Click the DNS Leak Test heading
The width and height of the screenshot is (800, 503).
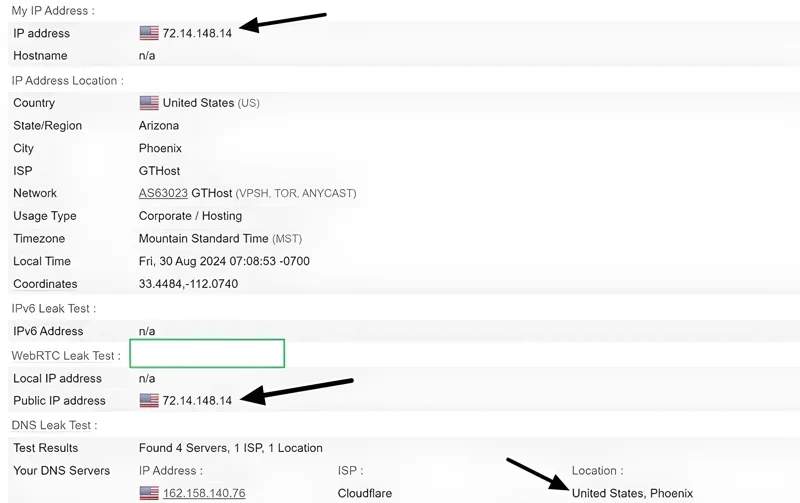click(x=54, y=425)
